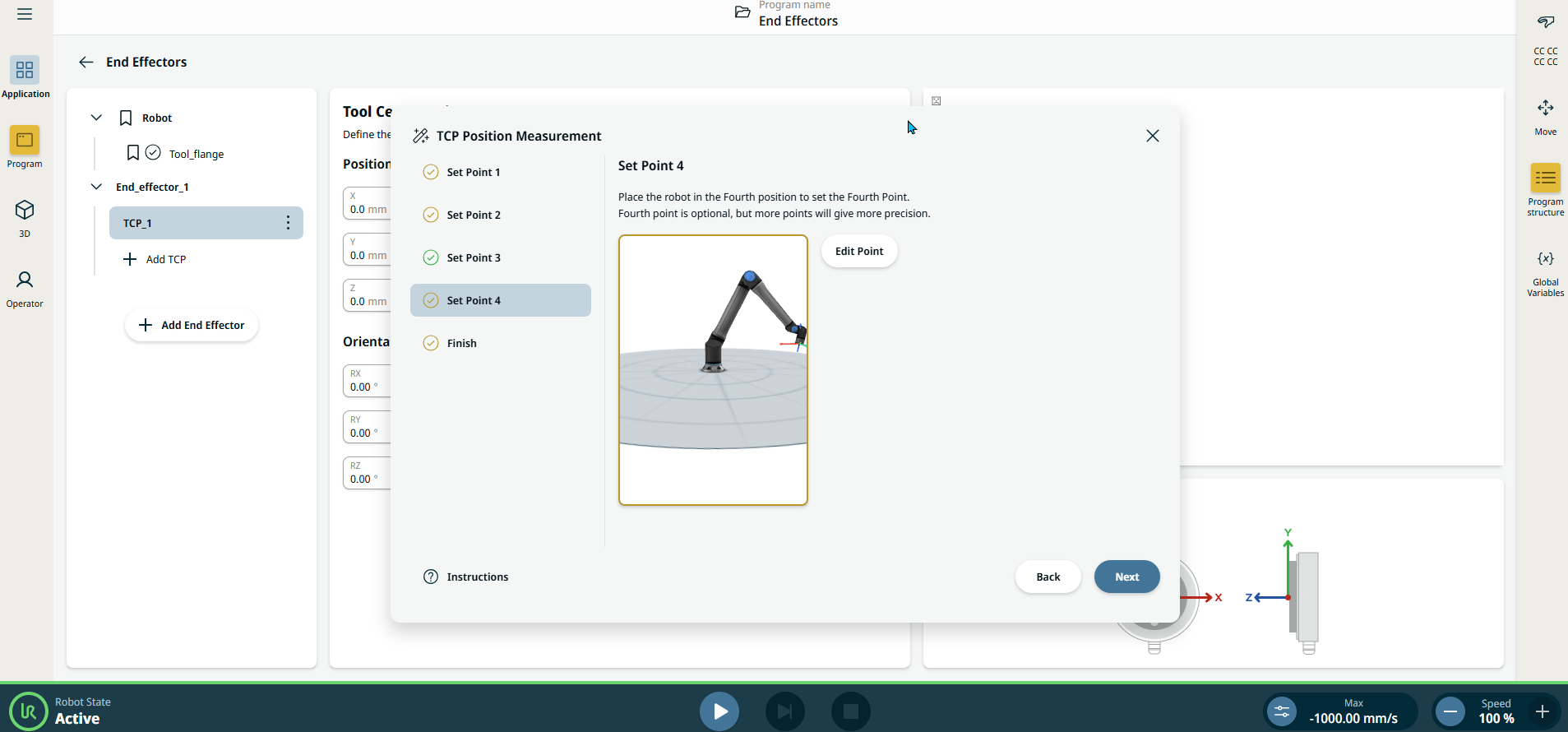Open the hamburger menu
1568x732 pixels.
click(x=25, y=14)
